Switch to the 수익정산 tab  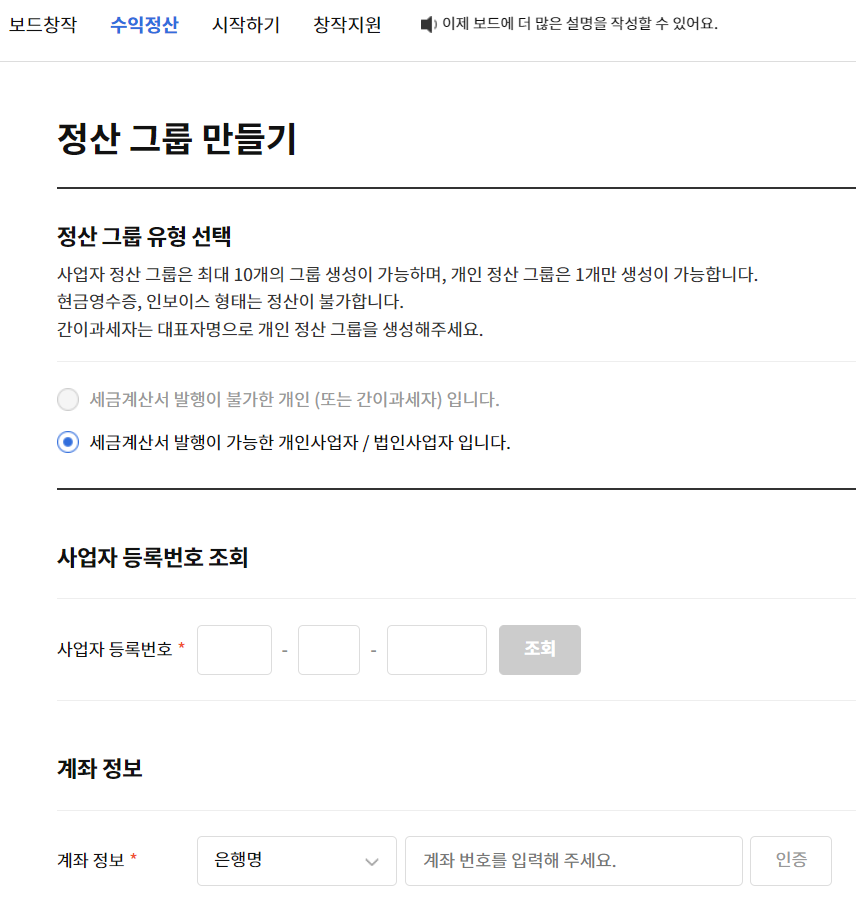tap(144, 25)
